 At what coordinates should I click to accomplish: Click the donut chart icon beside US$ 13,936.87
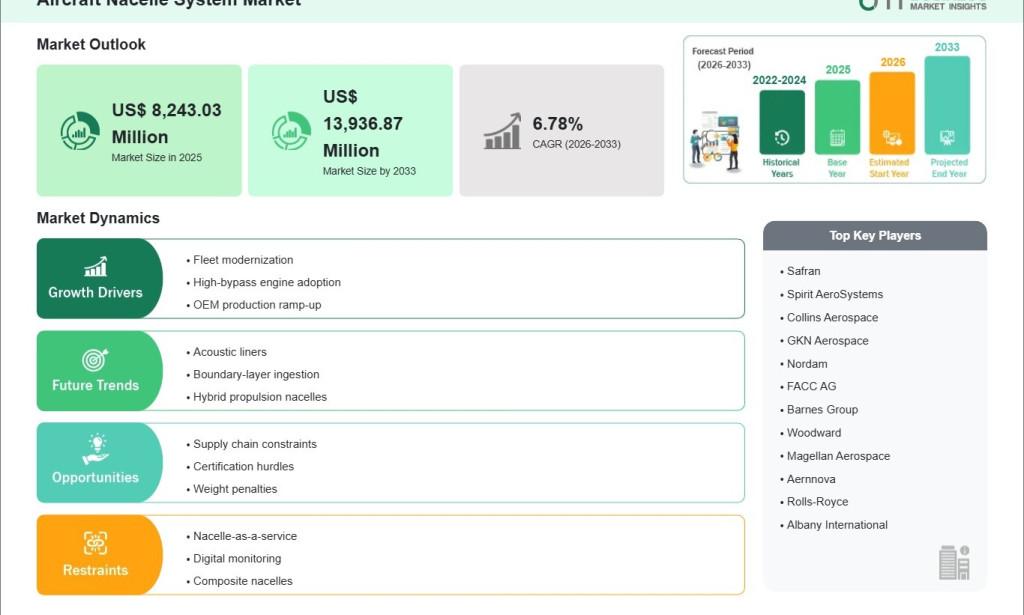[291, 131]
